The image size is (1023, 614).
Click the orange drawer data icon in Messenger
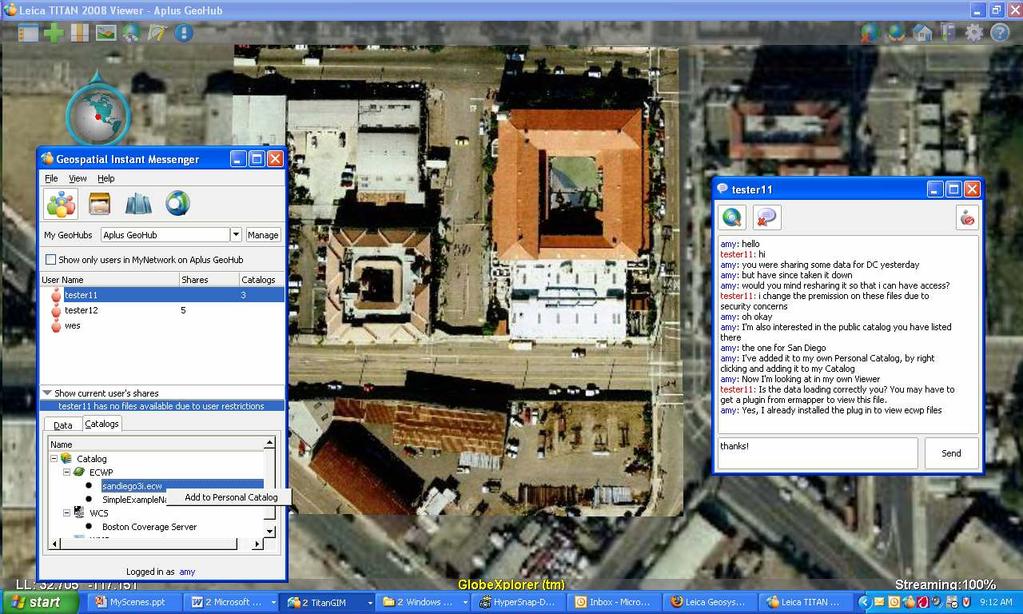[x=99, y=204]
